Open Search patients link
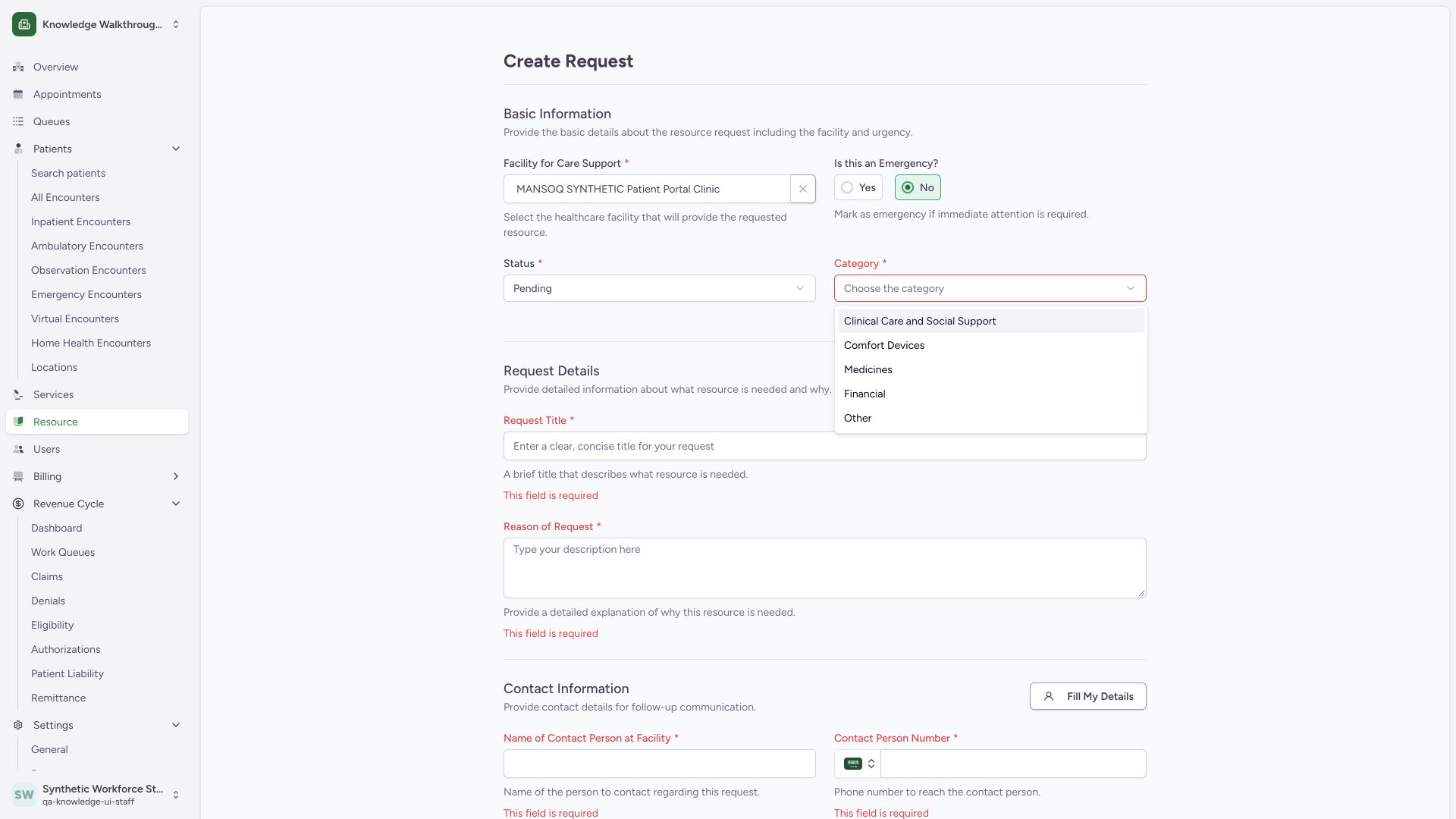 click(68, 173)
